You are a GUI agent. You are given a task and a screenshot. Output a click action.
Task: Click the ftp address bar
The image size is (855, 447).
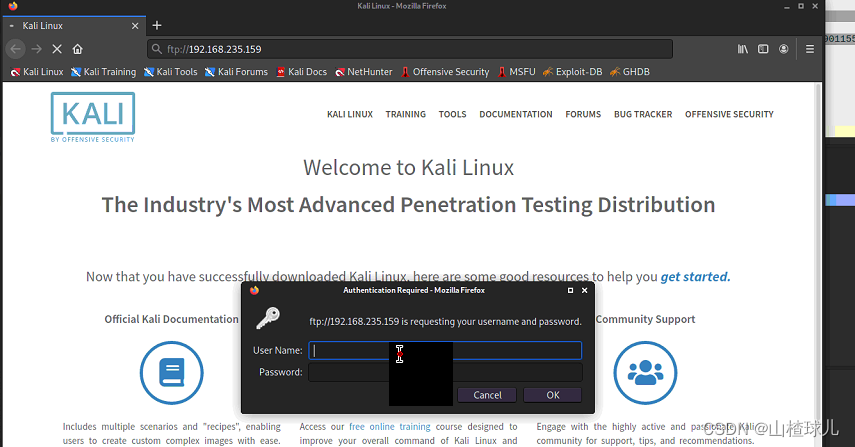click(410, 49)
